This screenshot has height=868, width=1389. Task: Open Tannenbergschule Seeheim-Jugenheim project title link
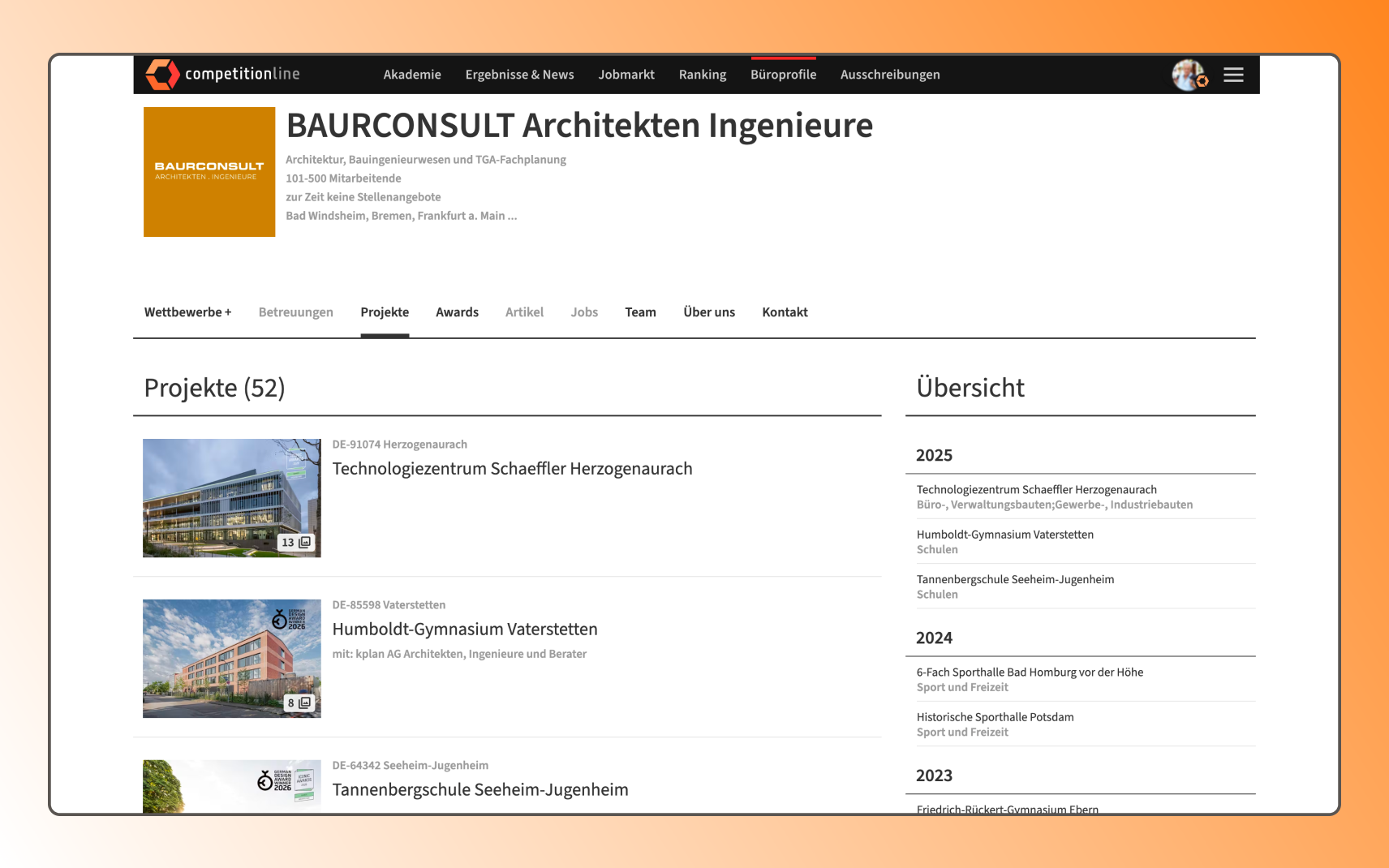point(480,790)
